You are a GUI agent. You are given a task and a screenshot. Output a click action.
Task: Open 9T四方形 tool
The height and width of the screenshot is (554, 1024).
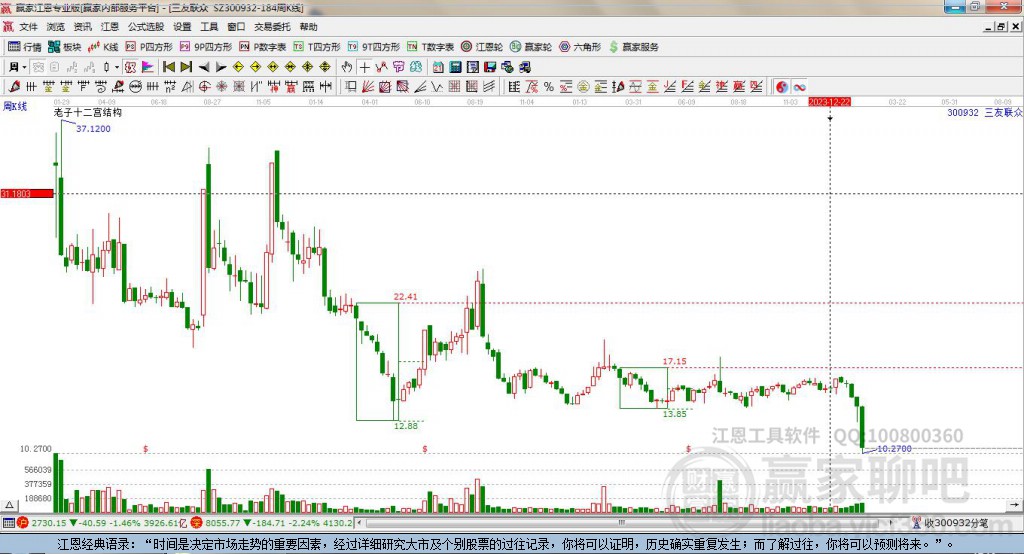(374, 47)
